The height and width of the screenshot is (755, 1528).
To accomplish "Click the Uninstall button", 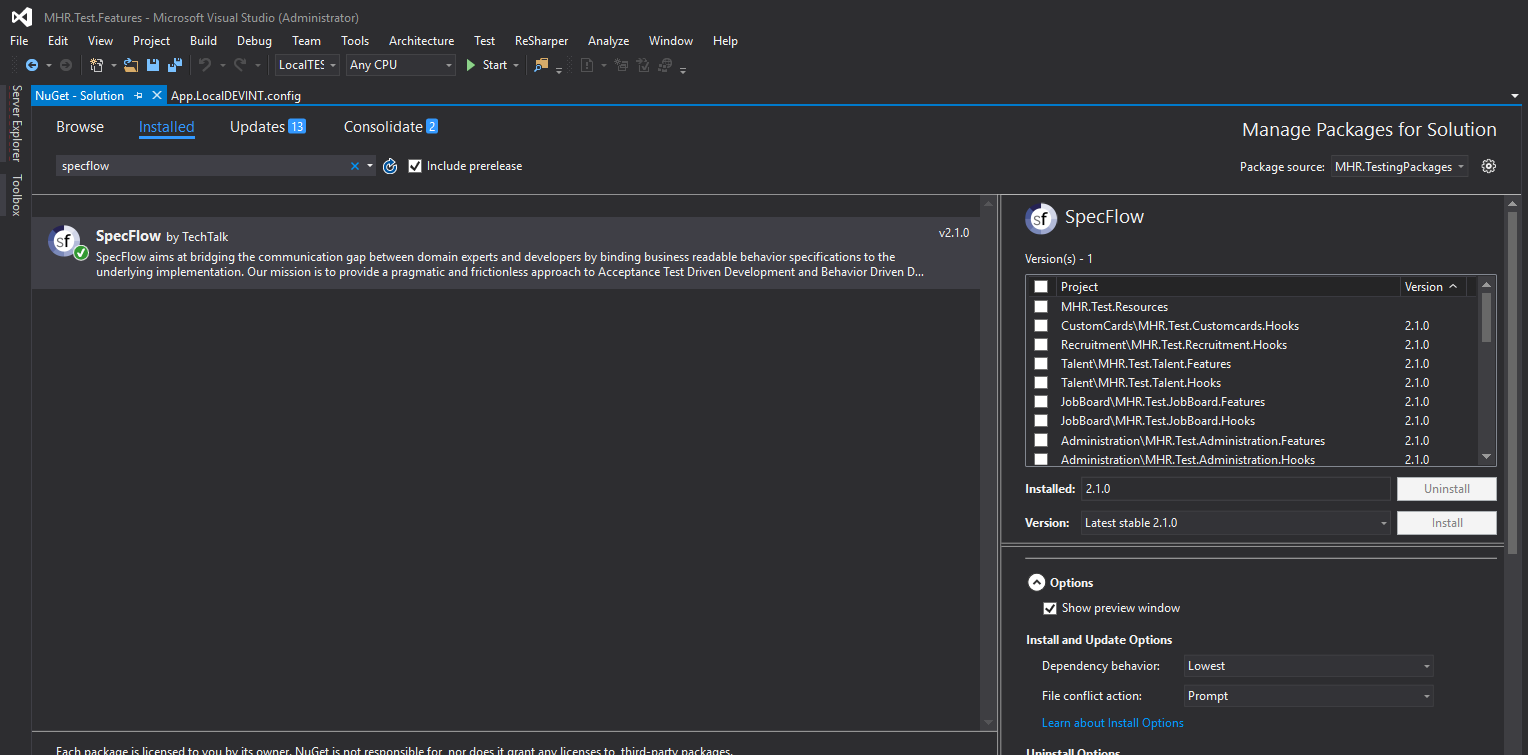I will click(x=1447, y=489).
